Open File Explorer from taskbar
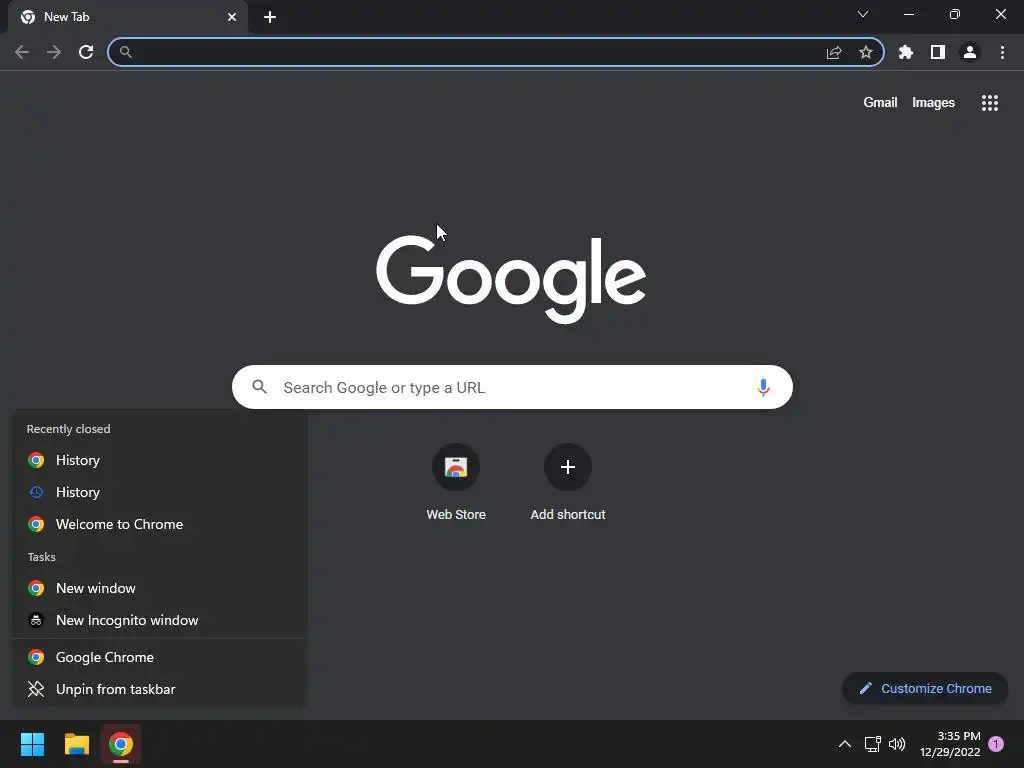1024x768 pixels. [x=77, y=744]
